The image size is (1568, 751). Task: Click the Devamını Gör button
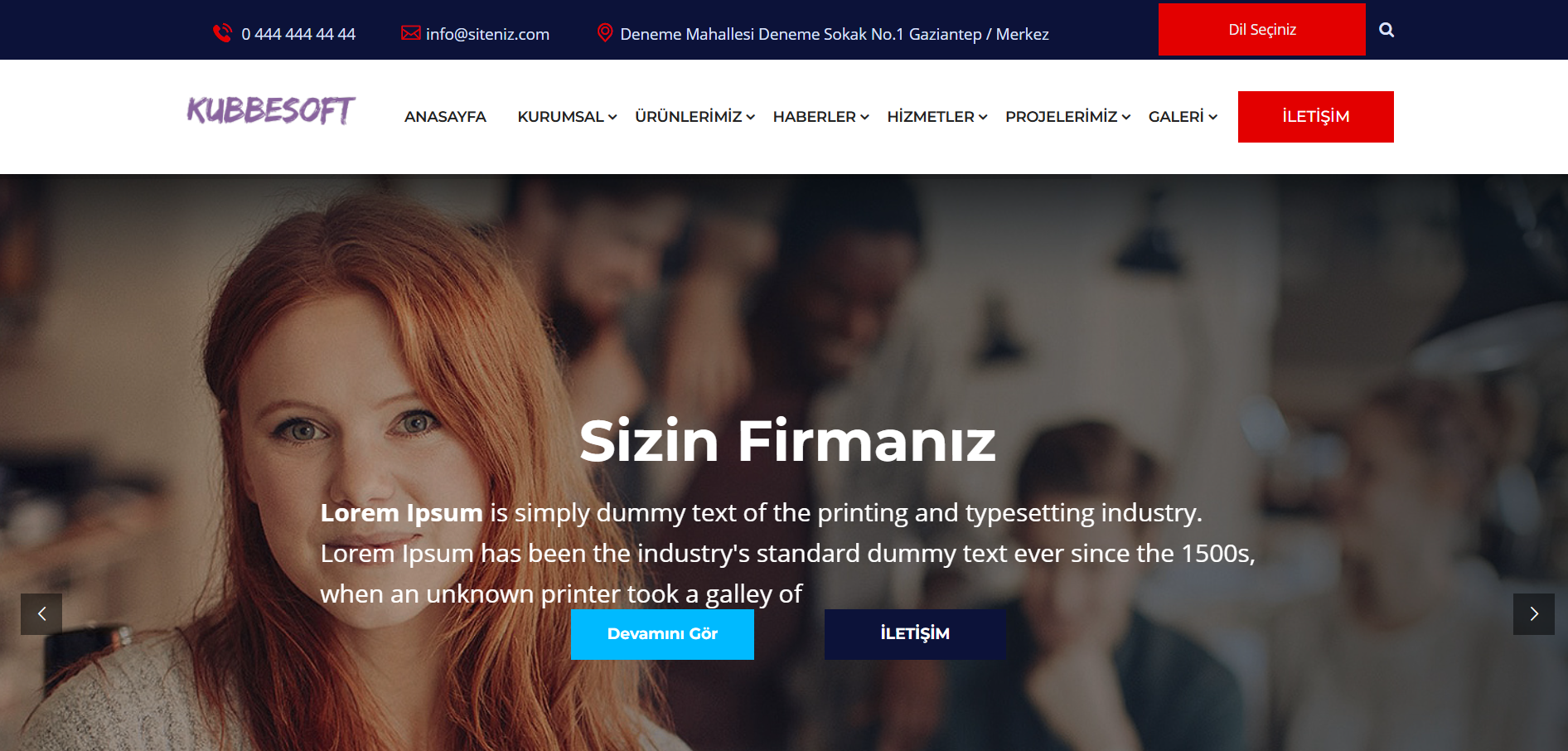662,634
